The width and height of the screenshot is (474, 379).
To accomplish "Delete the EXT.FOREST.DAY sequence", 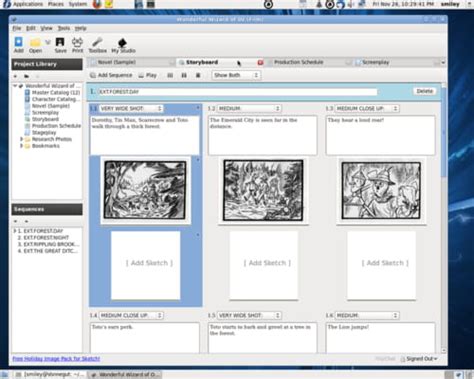I will pyautogui.click(x=424, y=91).
